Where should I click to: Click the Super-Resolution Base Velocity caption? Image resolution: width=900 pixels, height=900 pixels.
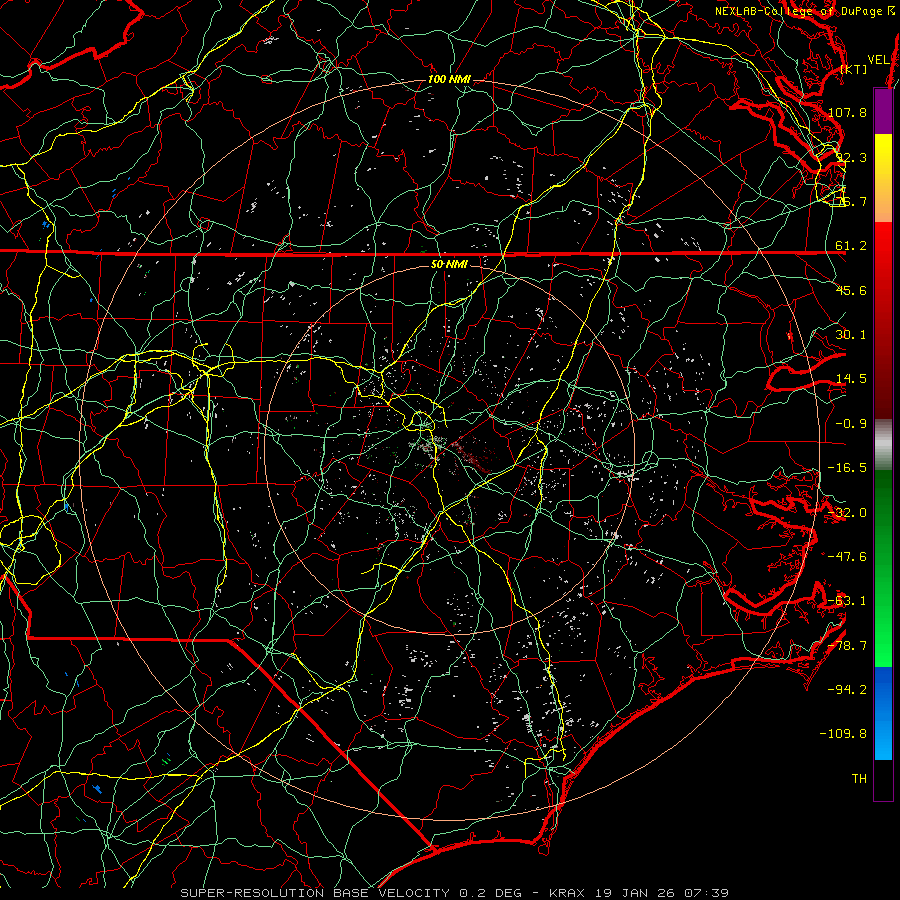(x=455, y=893)
